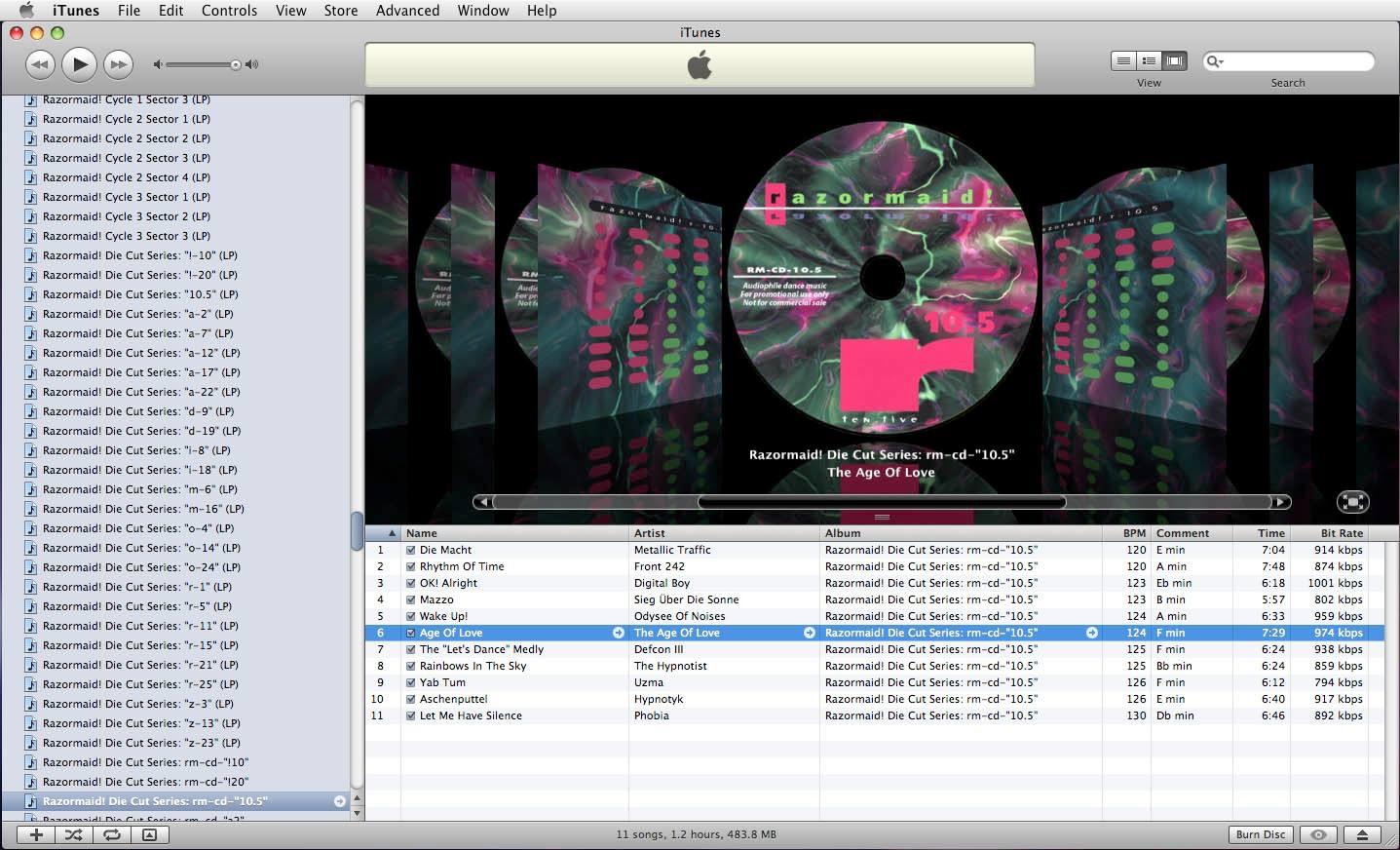Eject the disc
This screenshot has height=850, width=1400.
[1362, 834]
